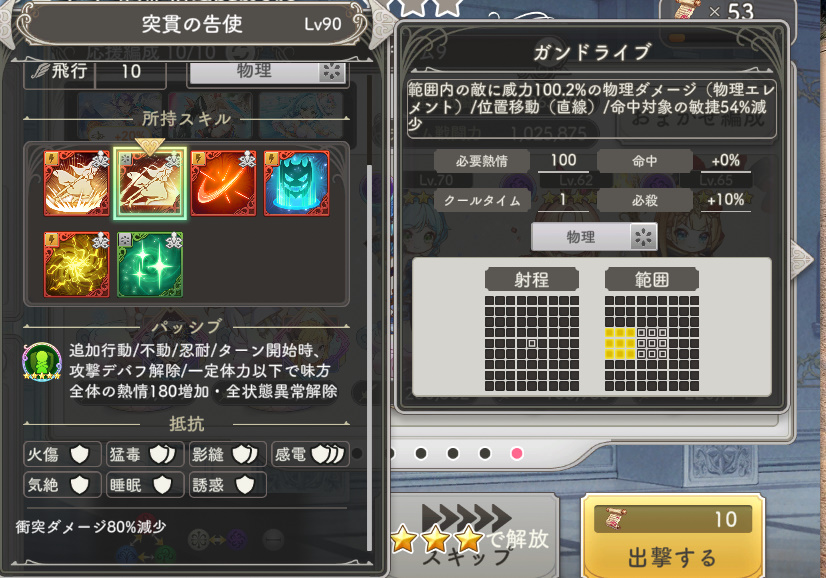
Task: Click the 物理 attribute selector beside 飛行
Action: [x=268, y=72]
